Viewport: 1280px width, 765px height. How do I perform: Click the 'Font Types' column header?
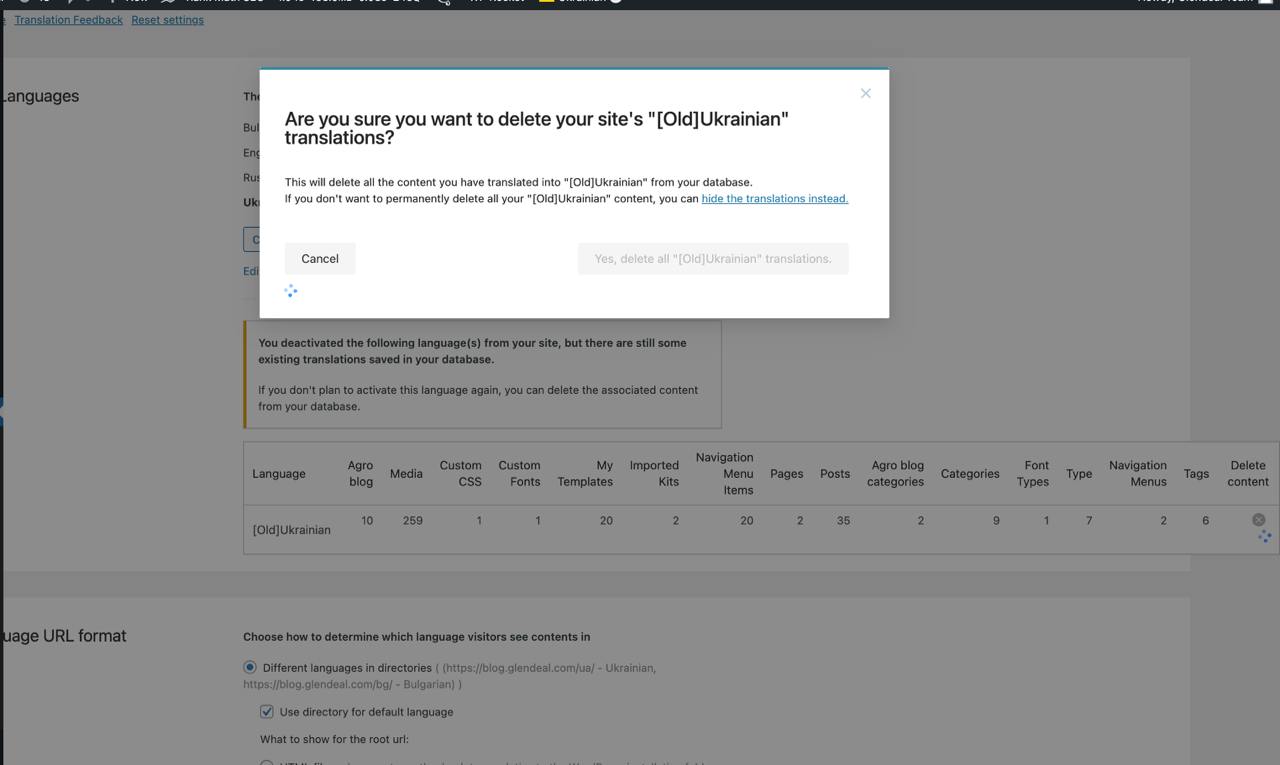pos(1033,474)
